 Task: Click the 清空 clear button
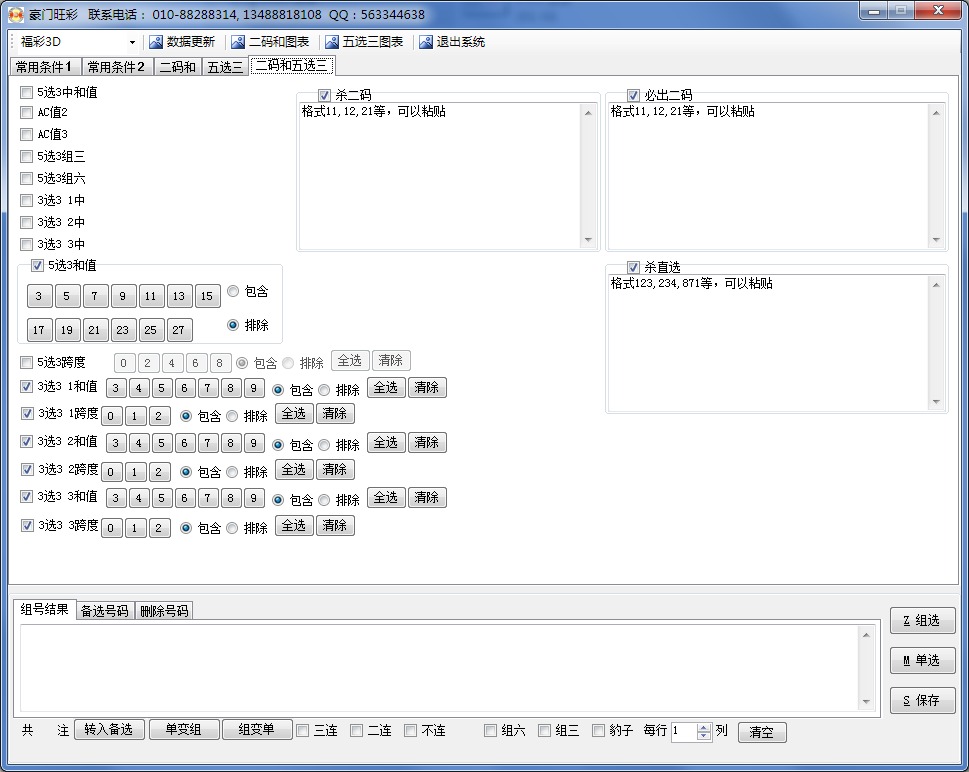tap(762, 732)
